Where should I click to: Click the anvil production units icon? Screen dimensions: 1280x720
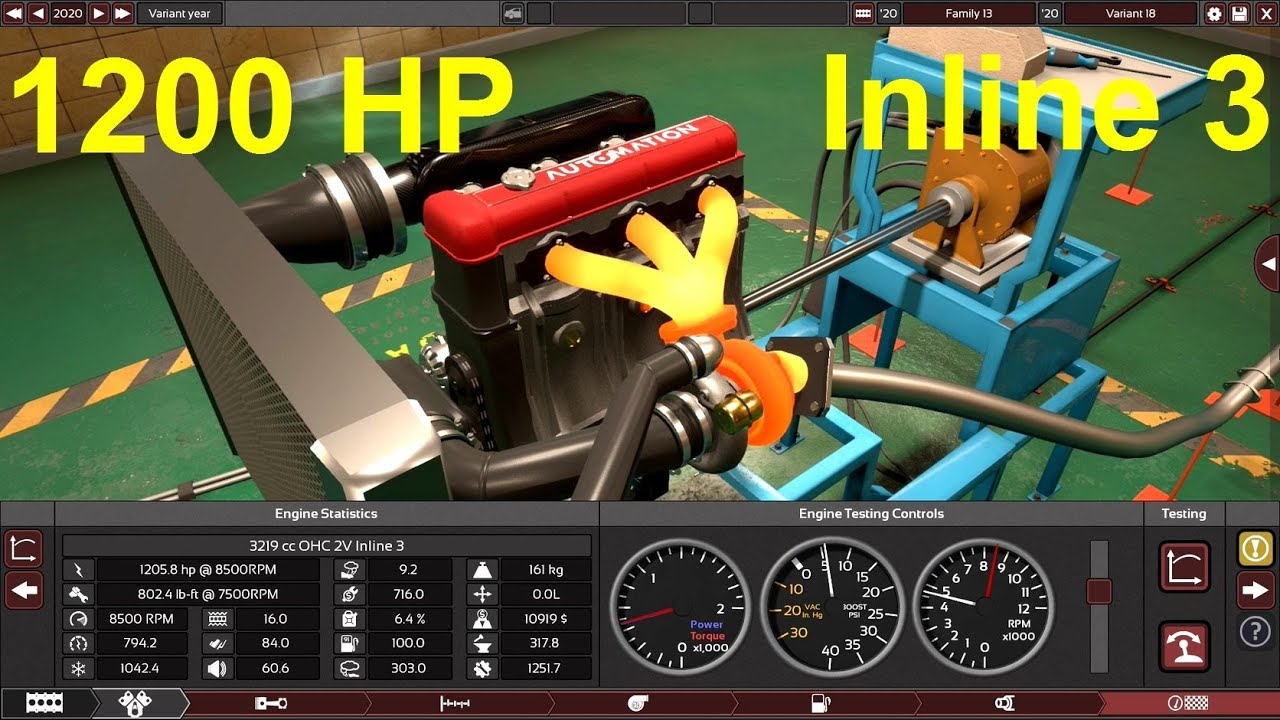pos(482,643)
